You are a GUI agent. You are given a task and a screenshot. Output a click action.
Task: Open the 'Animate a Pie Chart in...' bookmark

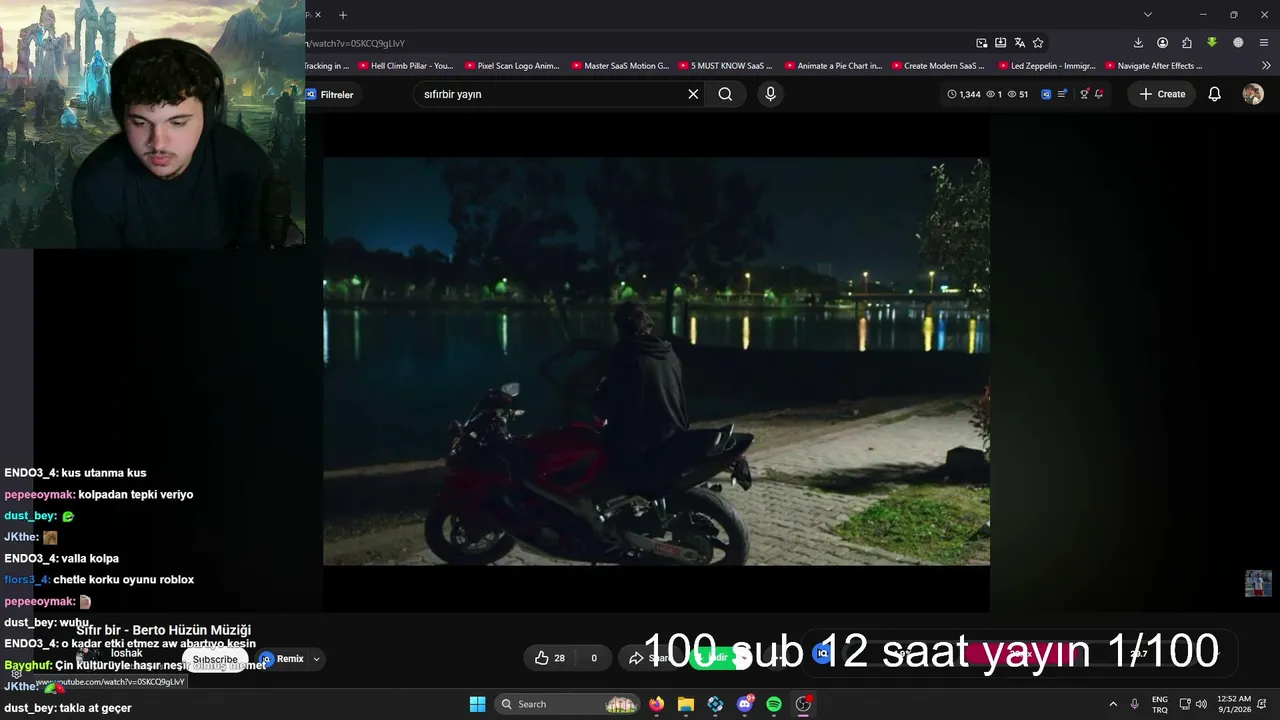[833, 66]
